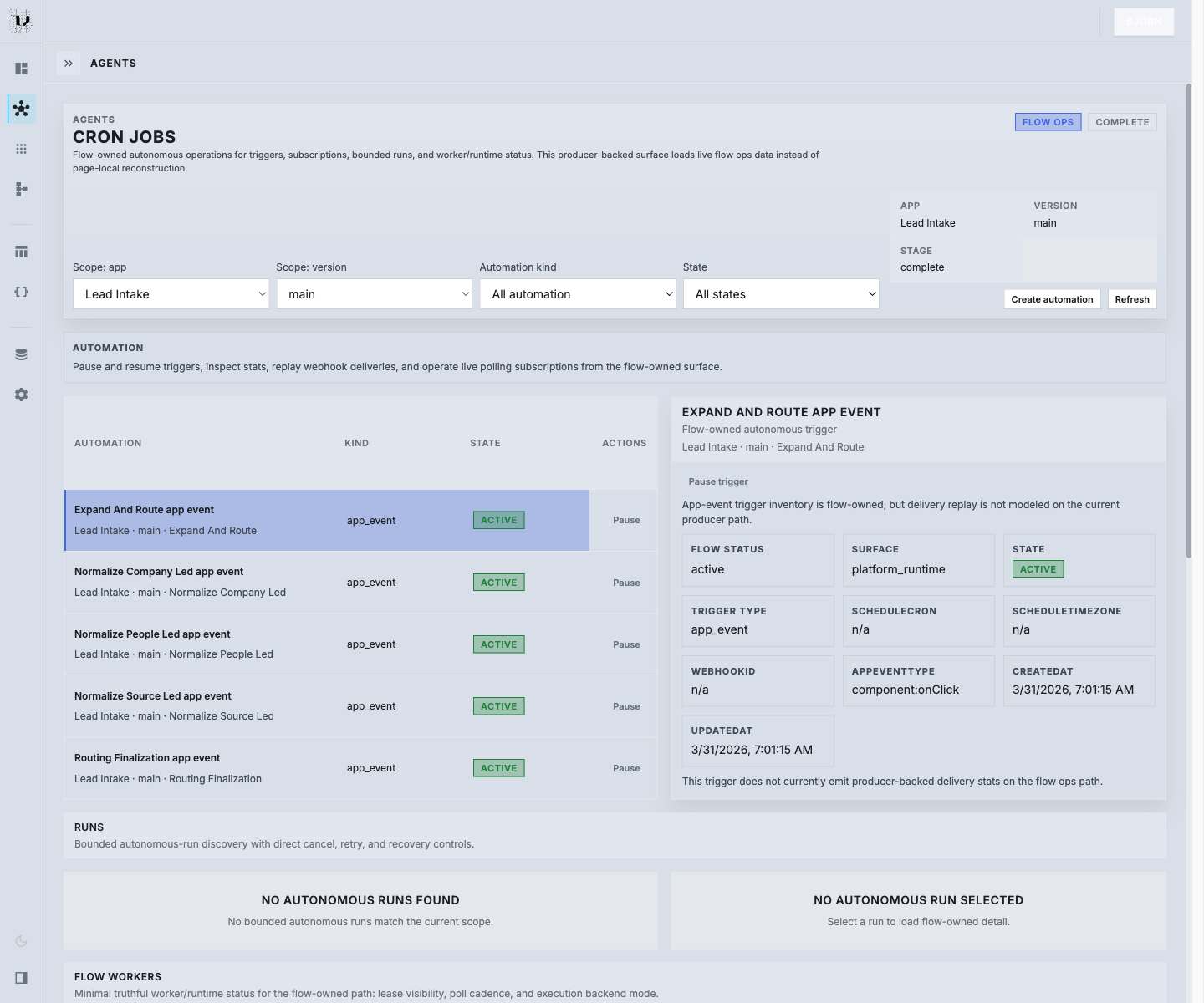Click the apps grid icon in sidebar

pos(21,148)
